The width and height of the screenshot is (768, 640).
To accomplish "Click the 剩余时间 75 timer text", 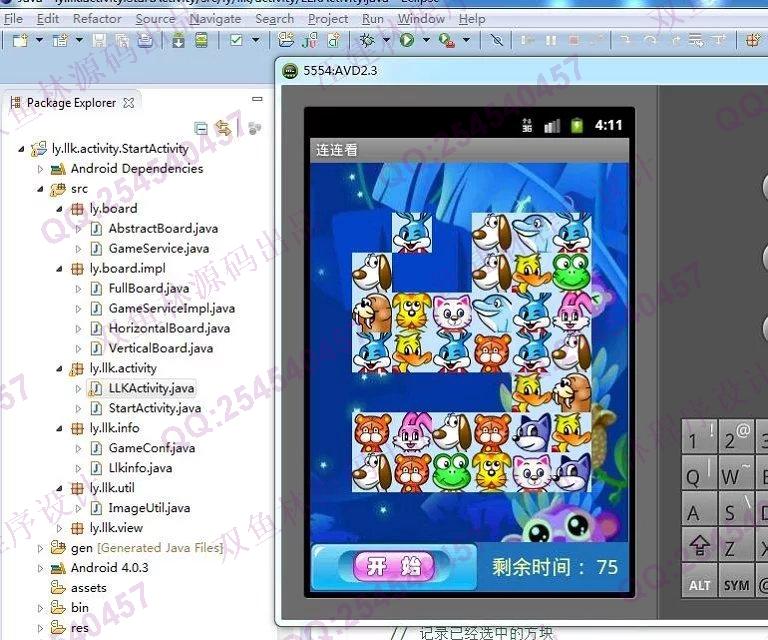I will pyautogui.click(x=554, y=568).
